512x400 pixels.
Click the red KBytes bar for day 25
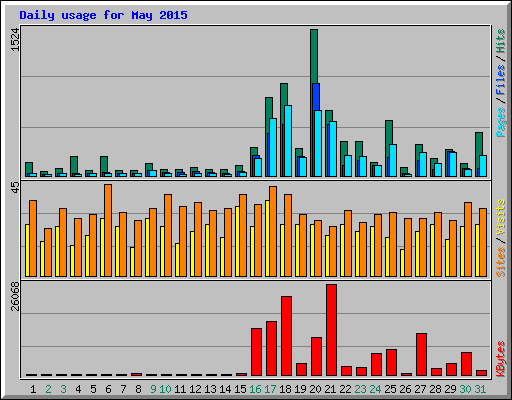pos(391,363)
